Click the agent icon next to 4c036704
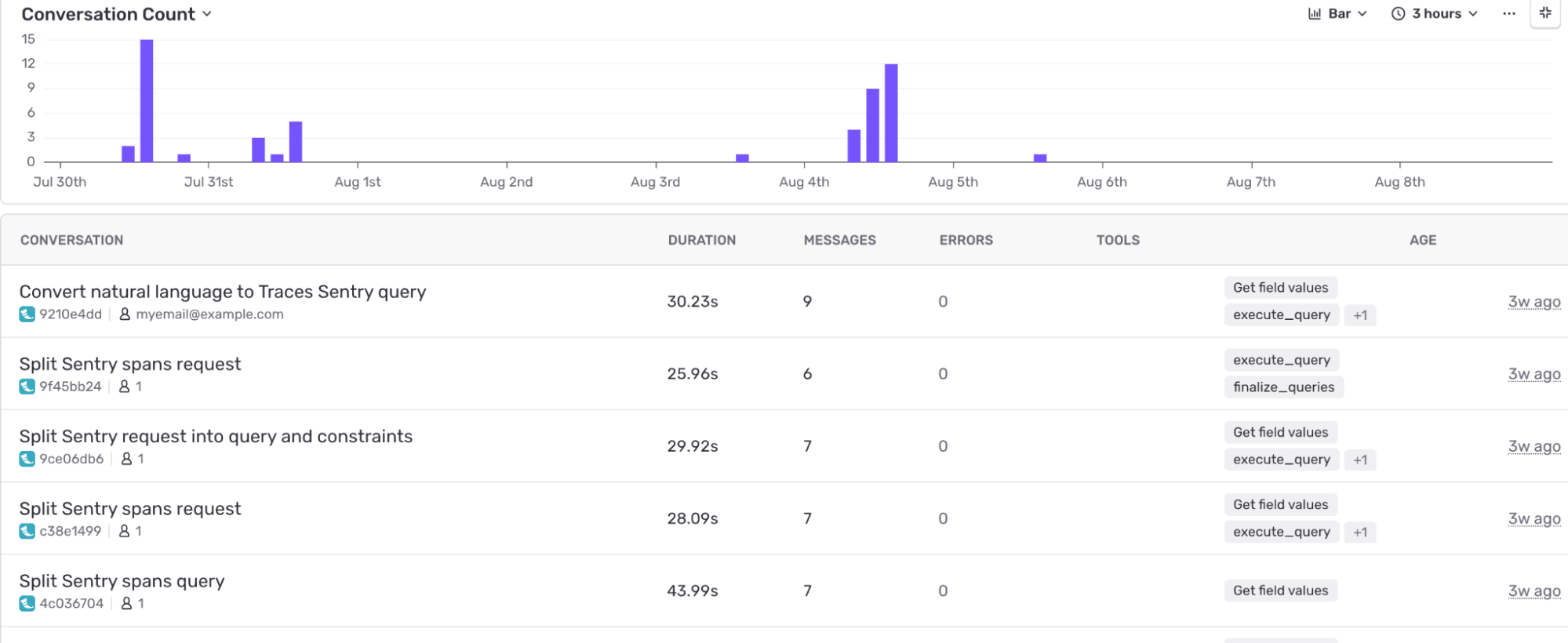This screenshot has height=643, width=1568. pyautogui.click(x=27, y=603)
